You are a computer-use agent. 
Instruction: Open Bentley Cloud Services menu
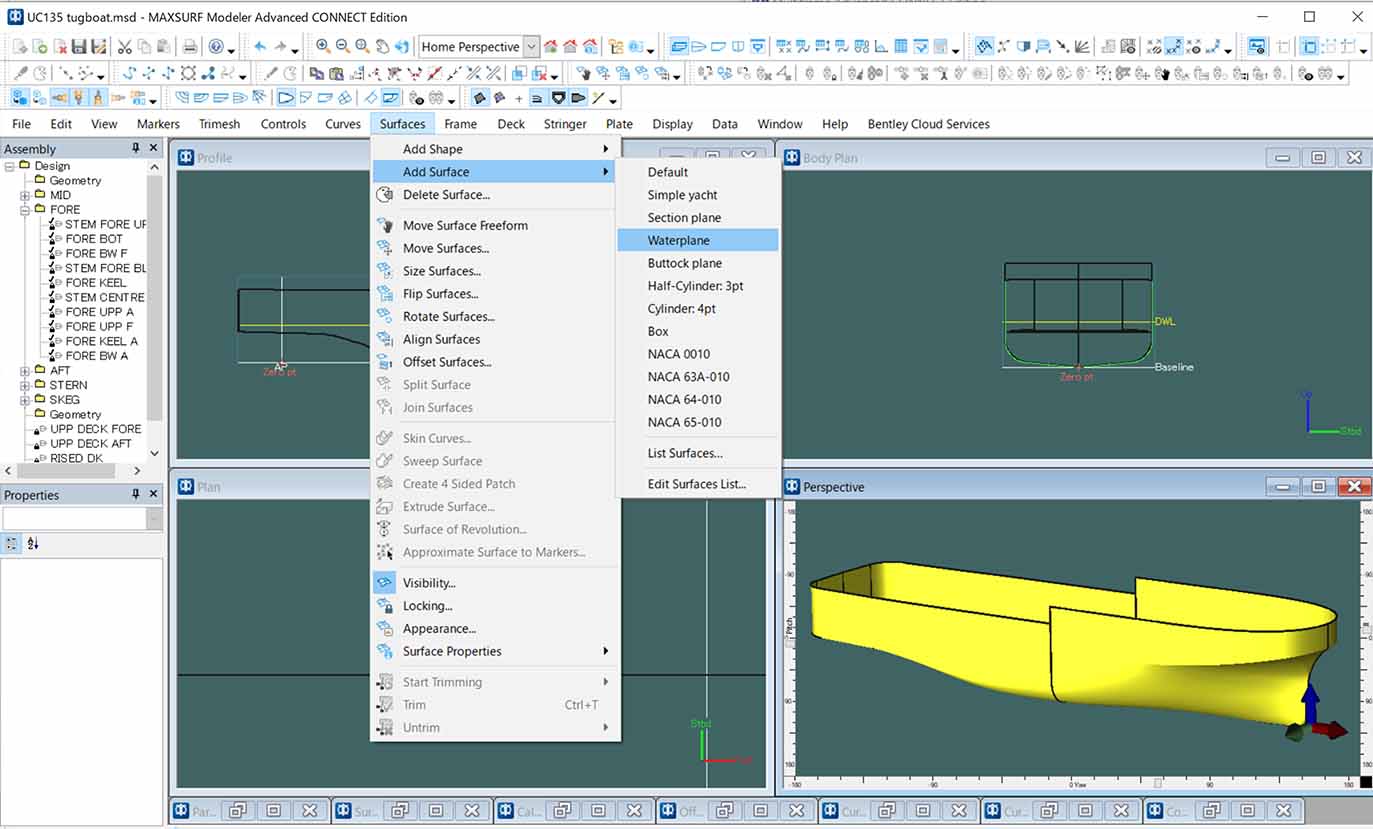click(928, 124)
